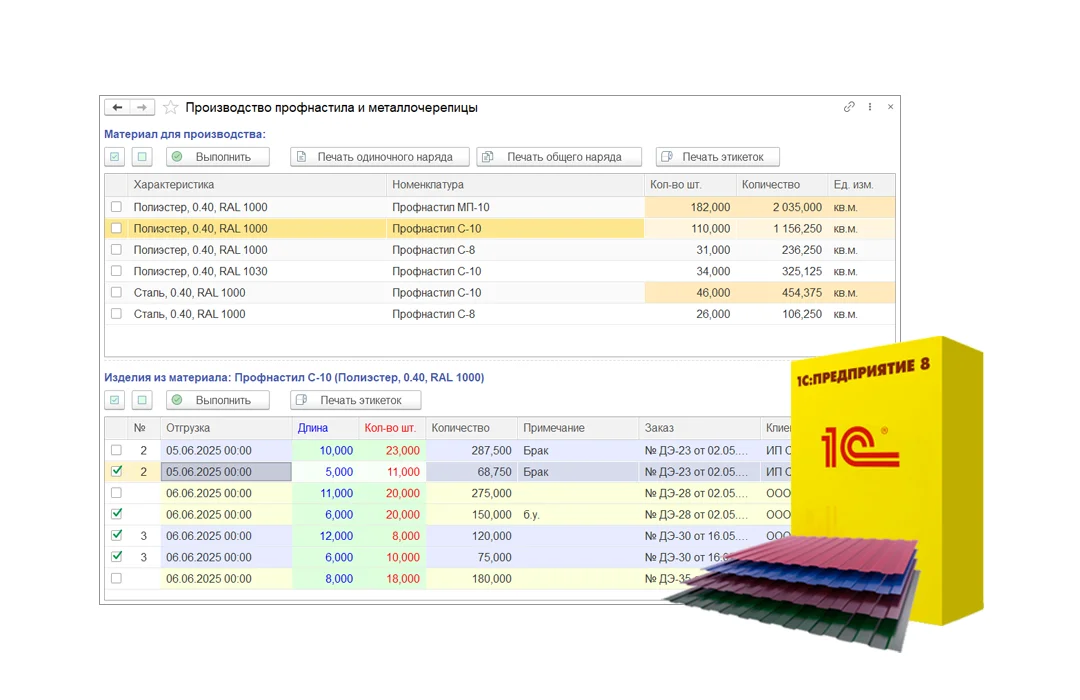Tick checkbox for Сталь Профнастил С-10 row
Viewport: 1080px width, 700px height.
click(116, 292)
